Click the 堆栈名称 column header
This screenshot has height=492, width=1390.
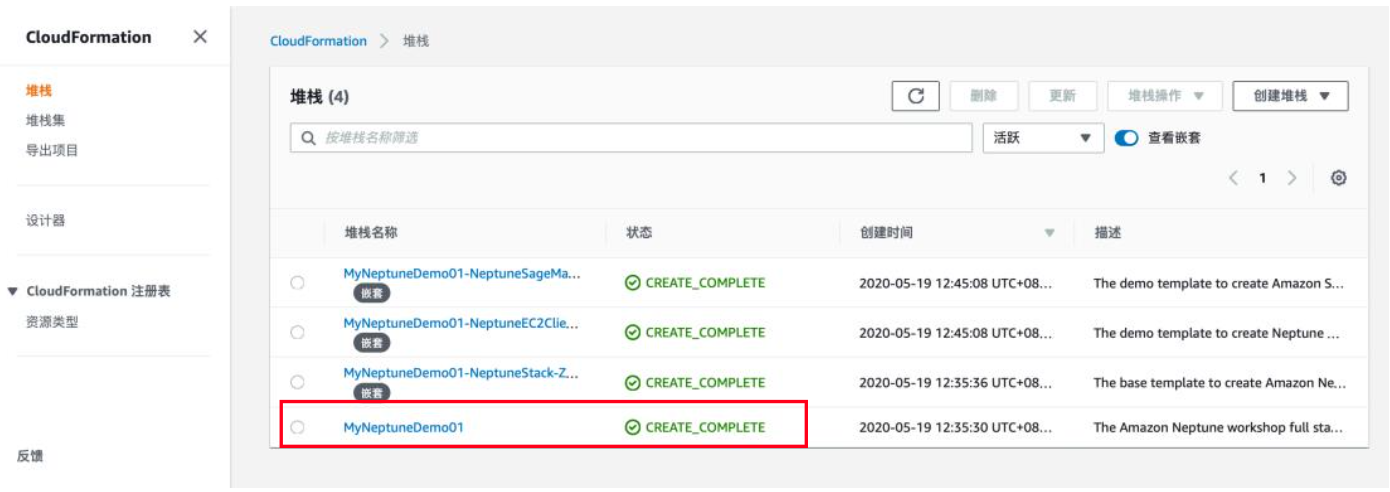click(371, 233)
